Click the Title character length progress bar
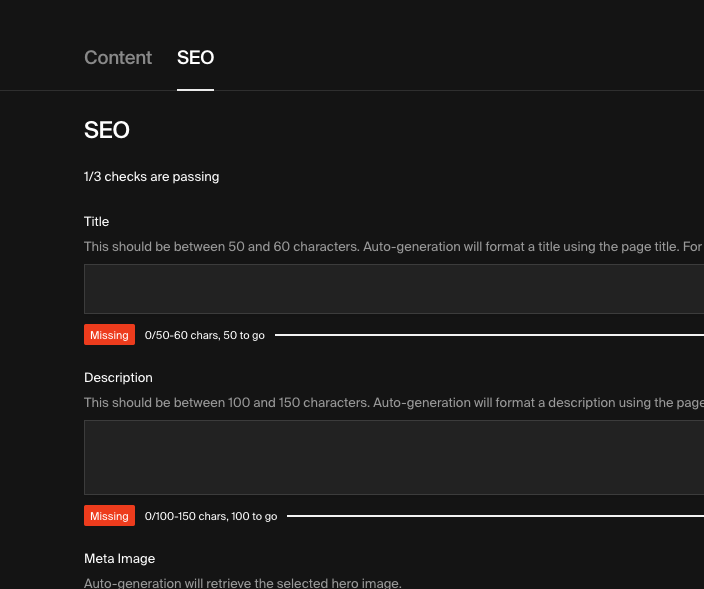 (x=489, y=335)
